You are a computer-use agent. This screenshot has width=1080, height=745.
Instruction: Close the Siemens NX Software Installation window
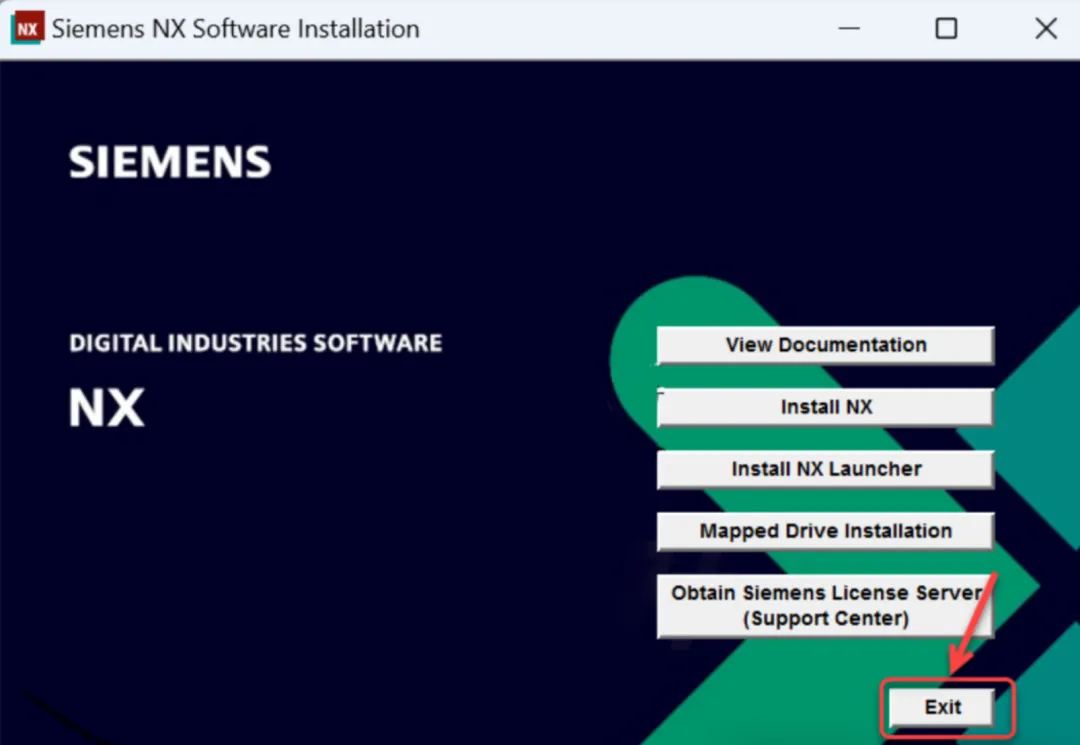coord(1046,28)
